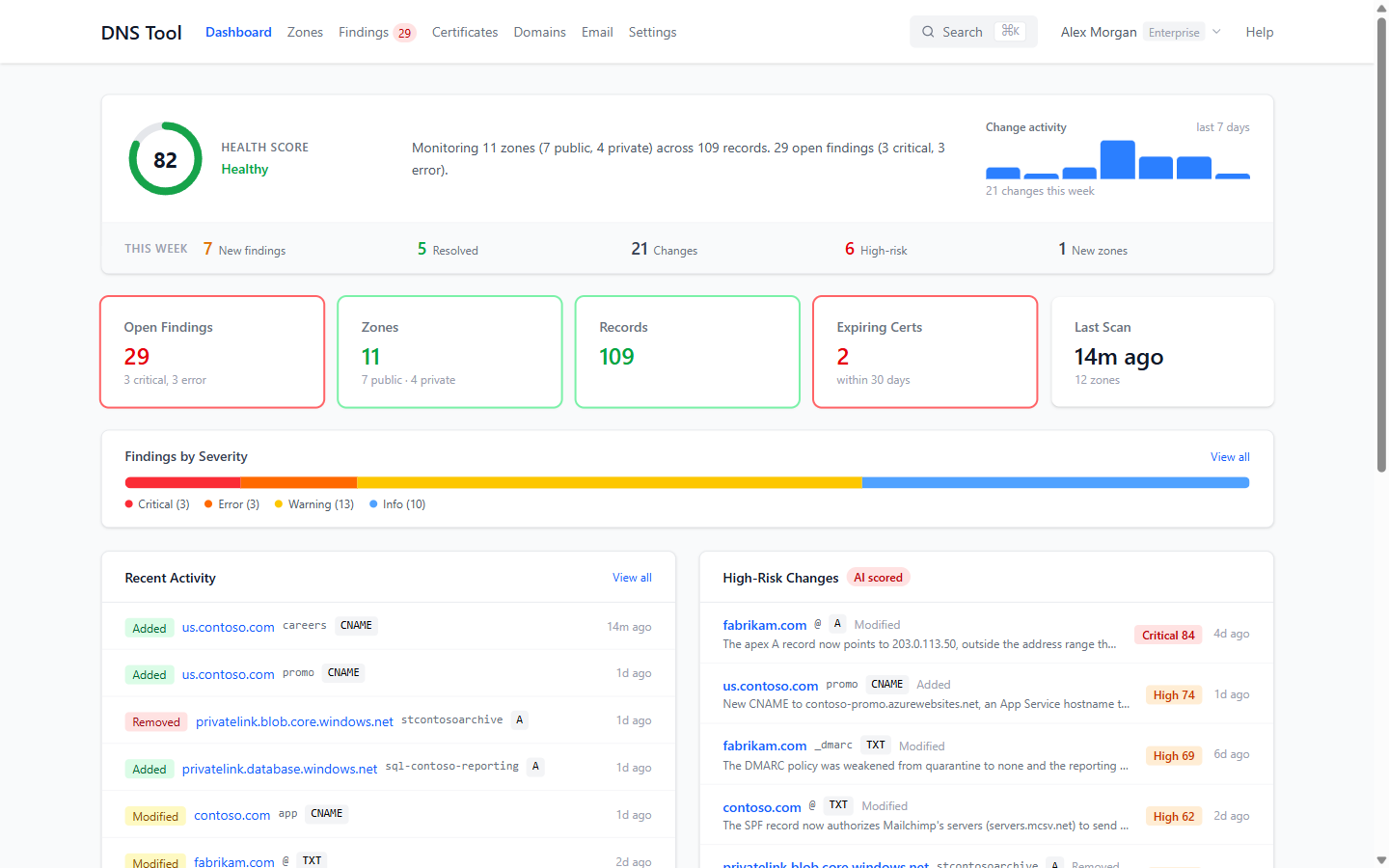Click the Critical 84 score badge
Screen dimensions: 1389x868
tap(1168, 635)
